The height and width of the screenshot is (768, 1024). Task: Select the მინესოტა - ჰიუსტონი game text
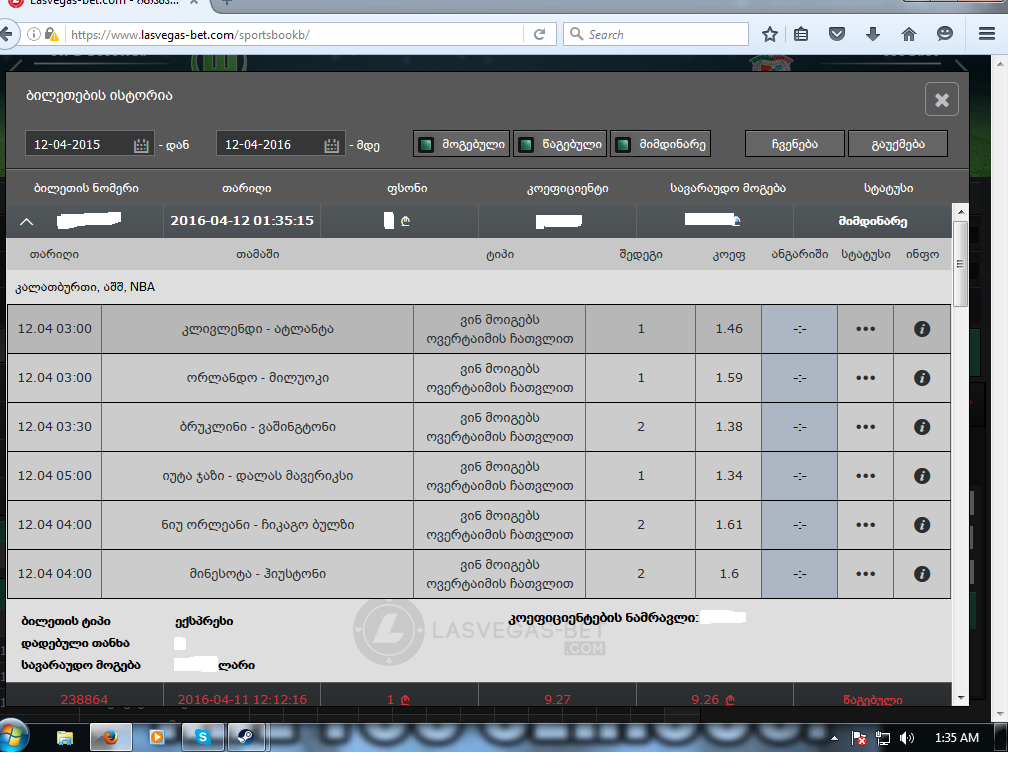258,574
